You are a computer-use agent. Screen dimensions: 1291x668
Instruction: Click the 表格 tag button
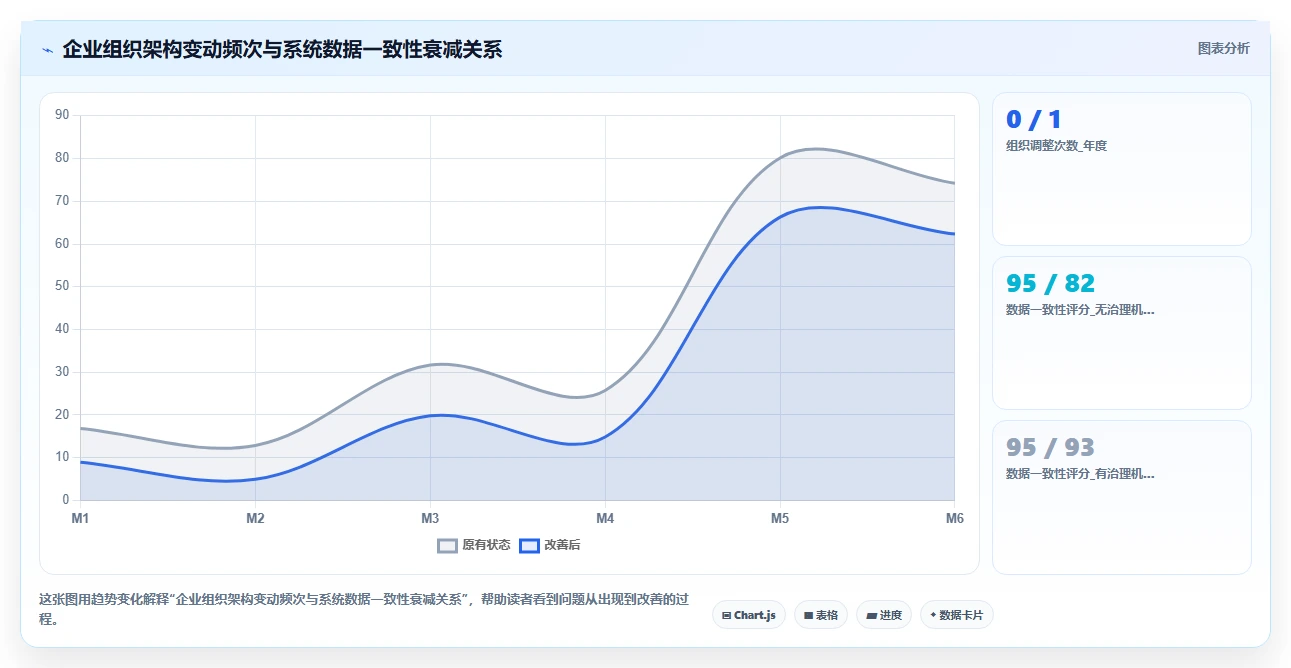click(x=821, y=615)
